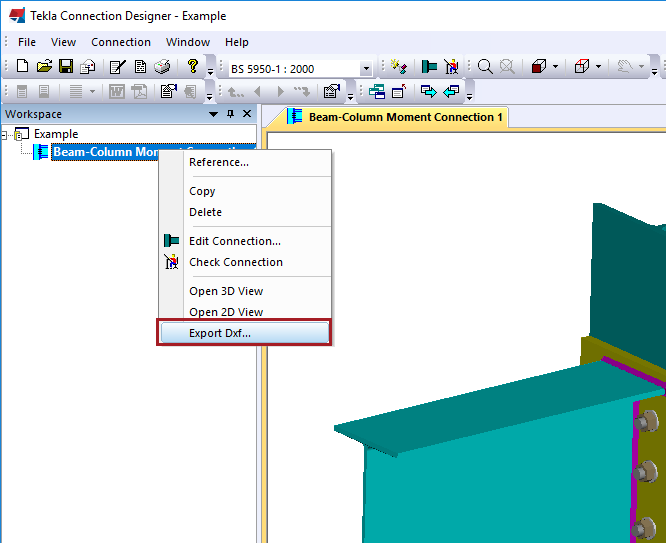Open the BS 5950-1 : 2000 design code dropdown

(366, 68)
